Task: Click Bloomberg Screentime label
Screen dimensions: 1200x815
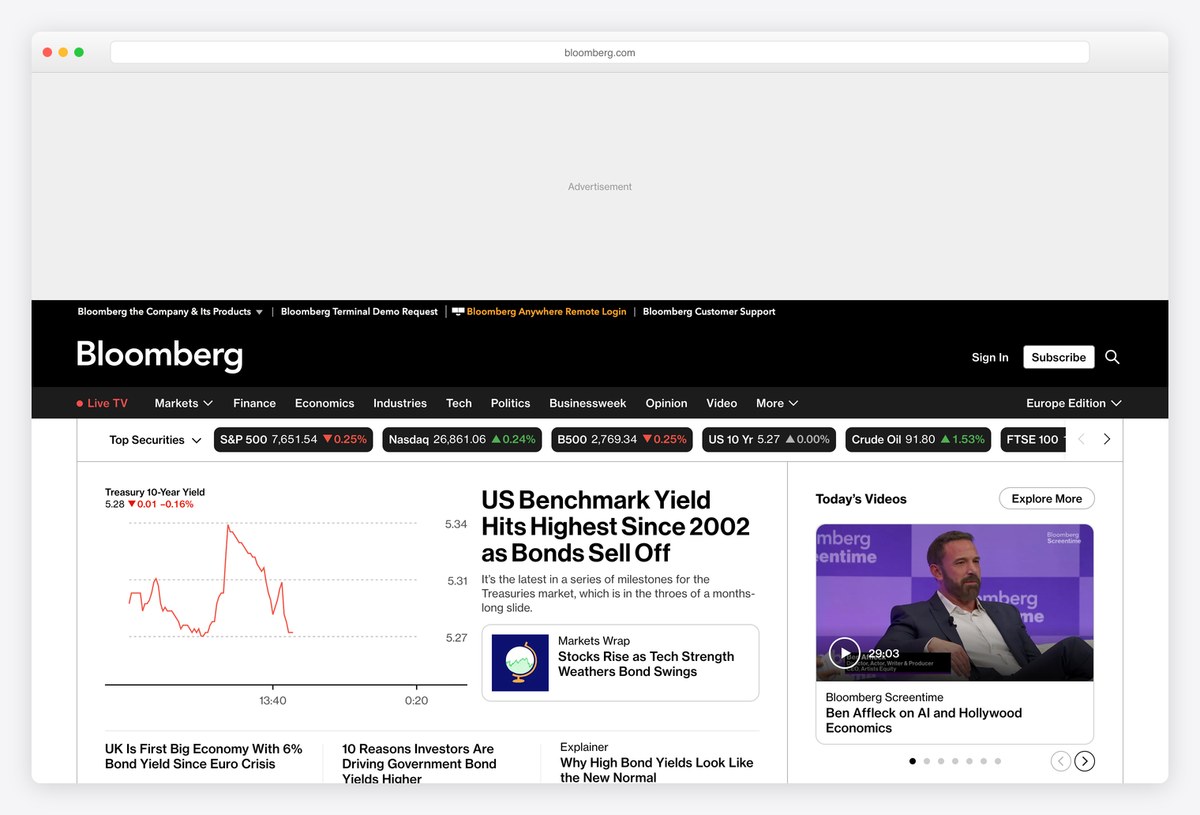Action: 885,697
